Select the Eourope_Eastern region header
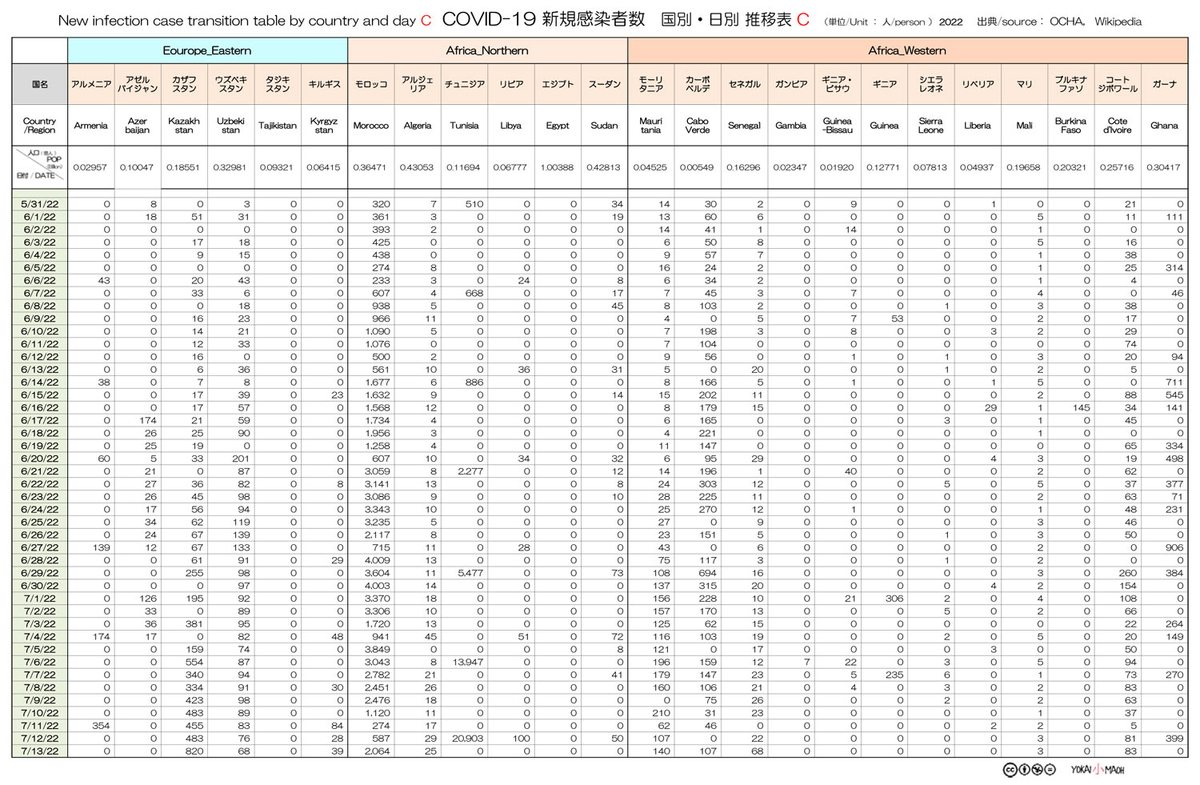The height and width of the screenshot is (785, 1200). point(207,49)
